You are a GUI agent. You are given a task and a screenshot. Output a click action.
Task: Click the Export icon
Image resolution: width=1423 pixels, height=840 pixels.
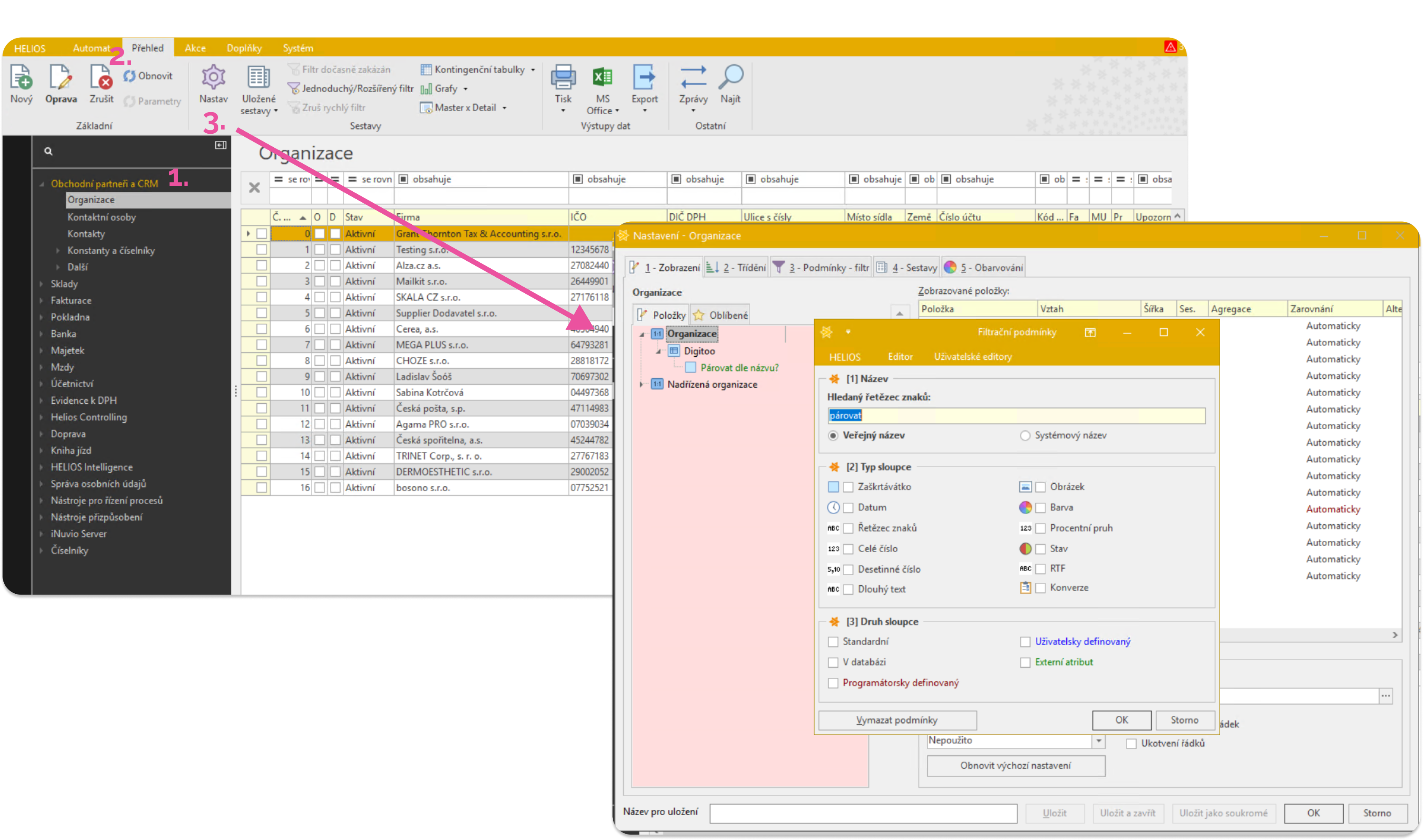(644, 77)
